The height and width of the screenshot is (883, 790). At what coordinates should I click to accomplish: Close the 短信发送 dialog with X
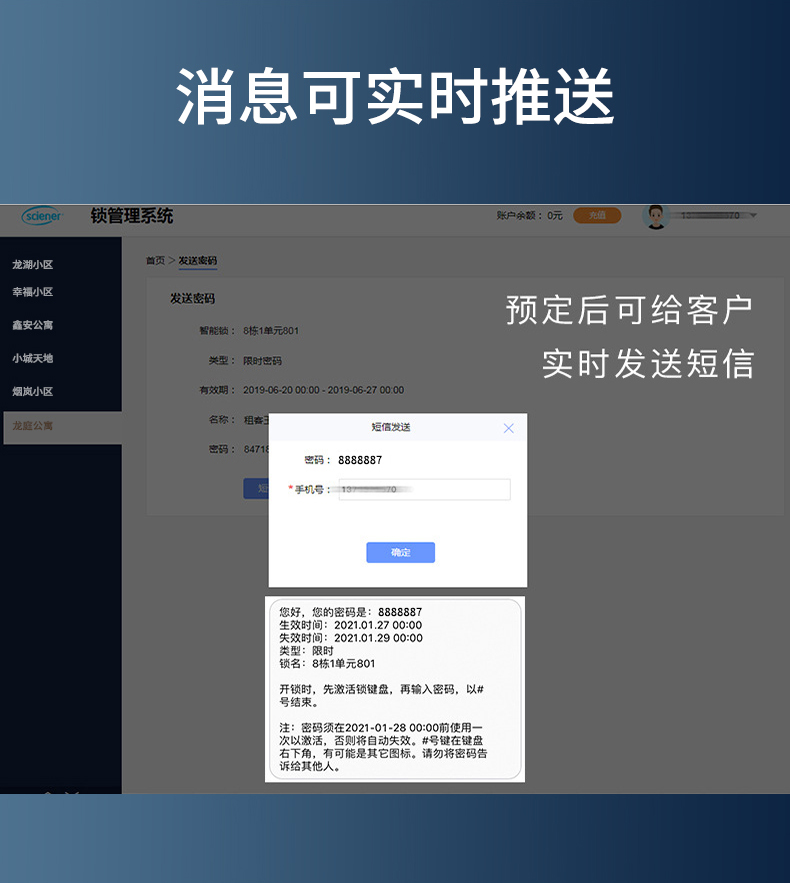(x=508, y=428)
